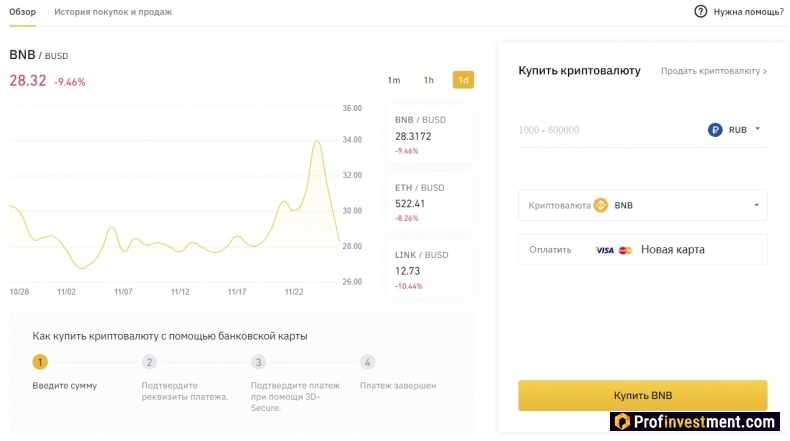Screen dimensions: 790x441
Task: Click the RUB ruble currency icon
Action: pos(715,130)
